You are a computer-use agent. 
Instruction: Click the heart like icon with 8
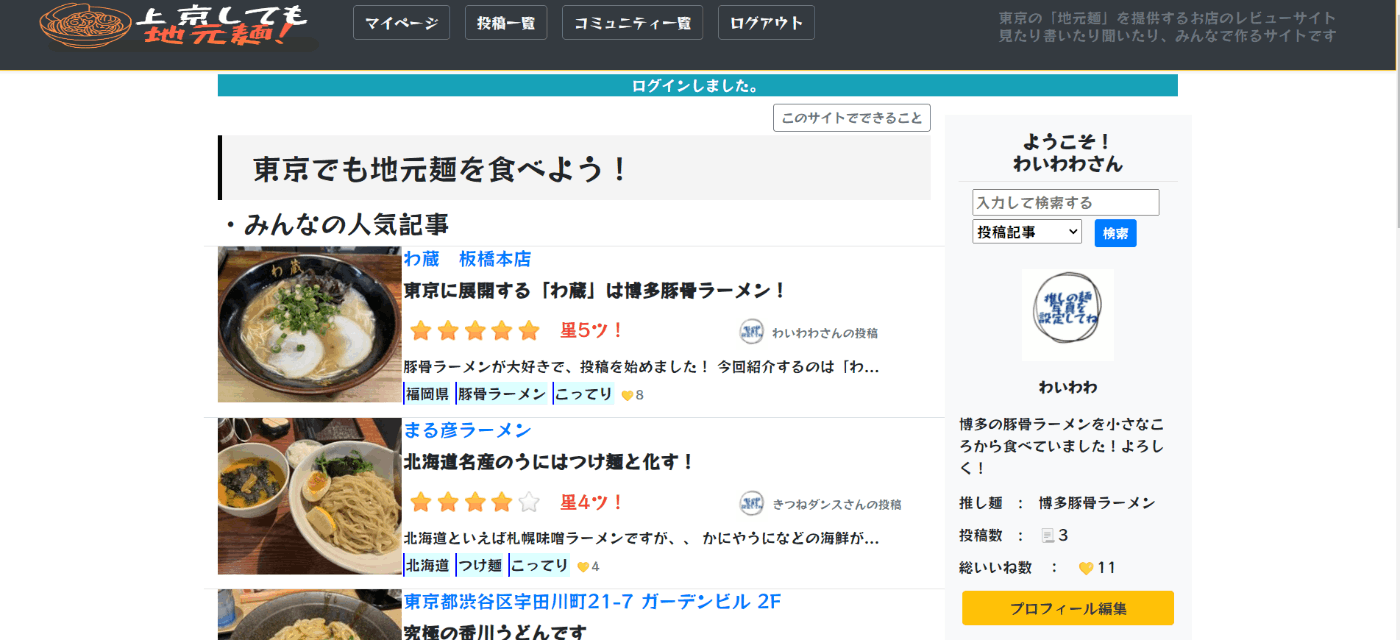[x=627, y=395]
